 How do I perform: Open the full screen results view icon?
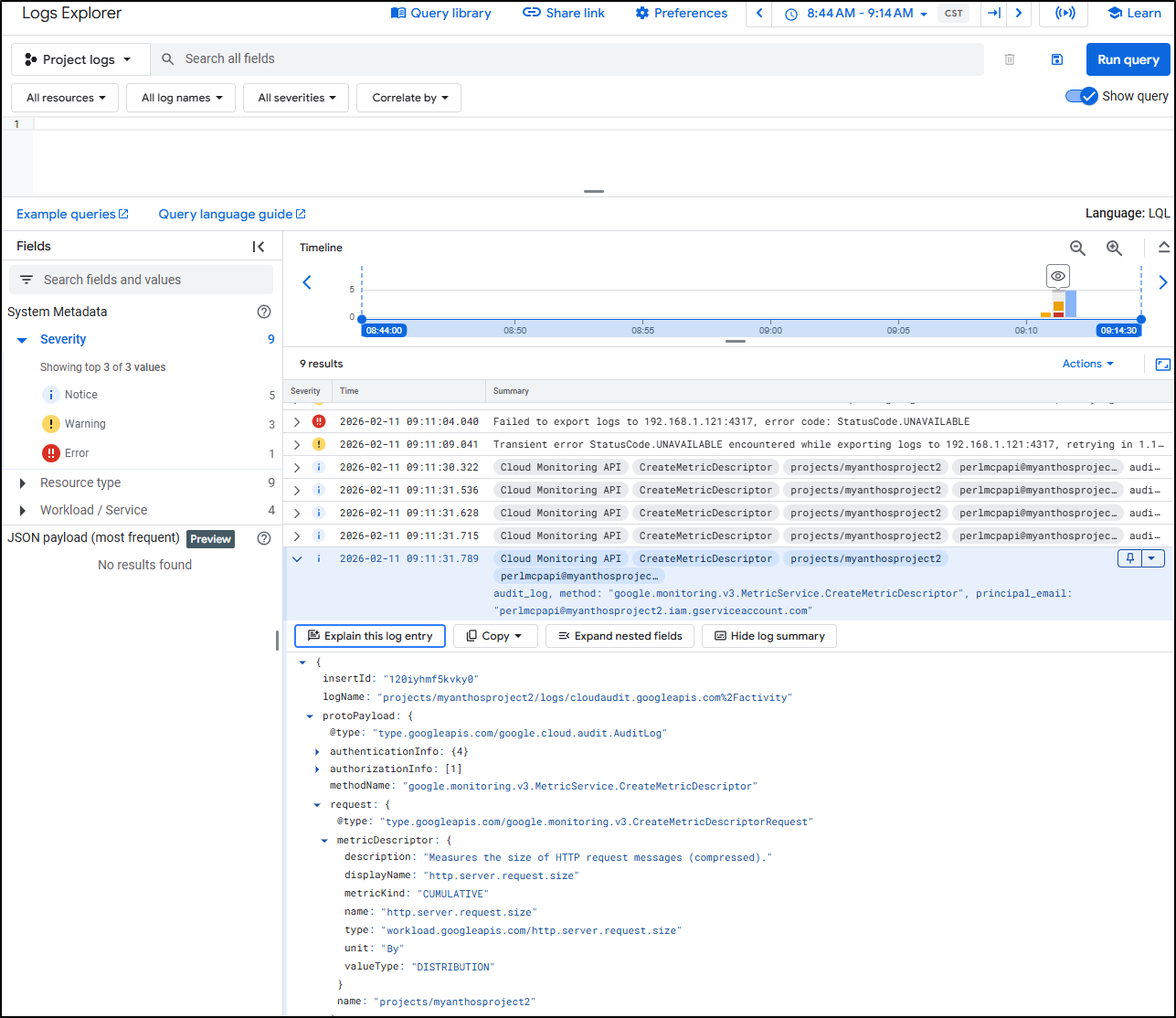tap(1162, 364)
